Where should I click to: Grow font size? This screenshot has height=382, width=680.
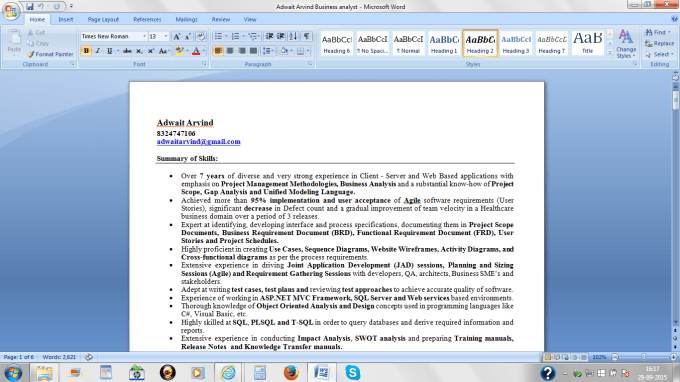pos(177,36)
